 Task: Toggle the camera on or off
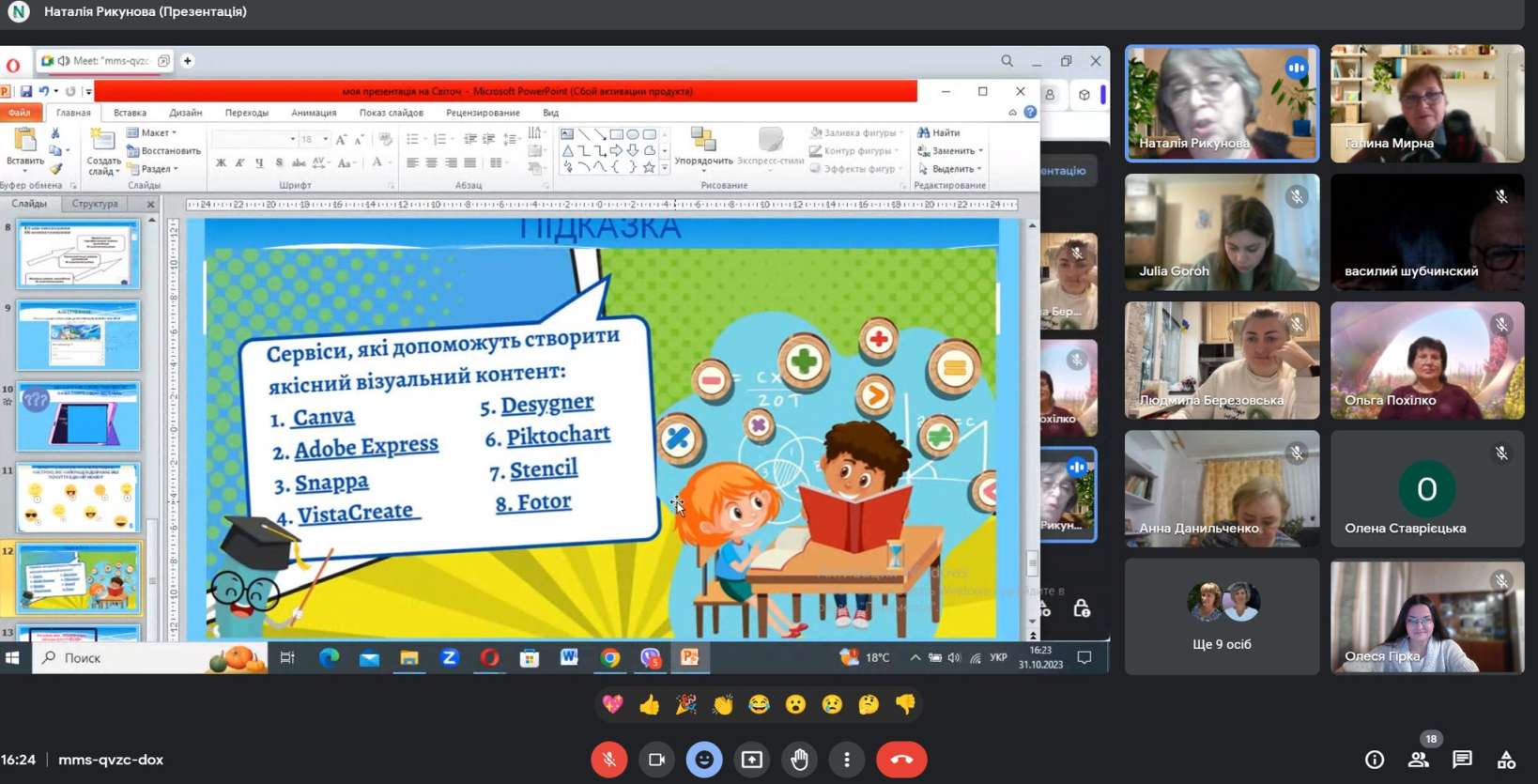656,760
